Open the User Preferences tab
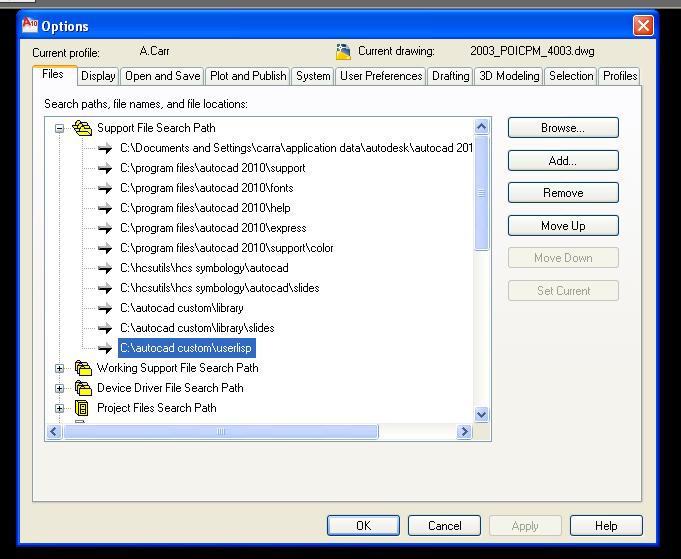681x559 pixels. click(x=380, y=76)
